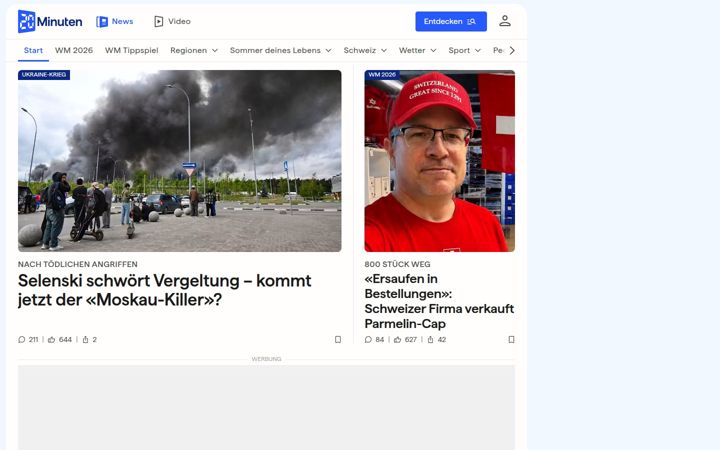720x450 pixels.
Task: Open the smoke cloud article photo
Action: [x=180, y=161]
